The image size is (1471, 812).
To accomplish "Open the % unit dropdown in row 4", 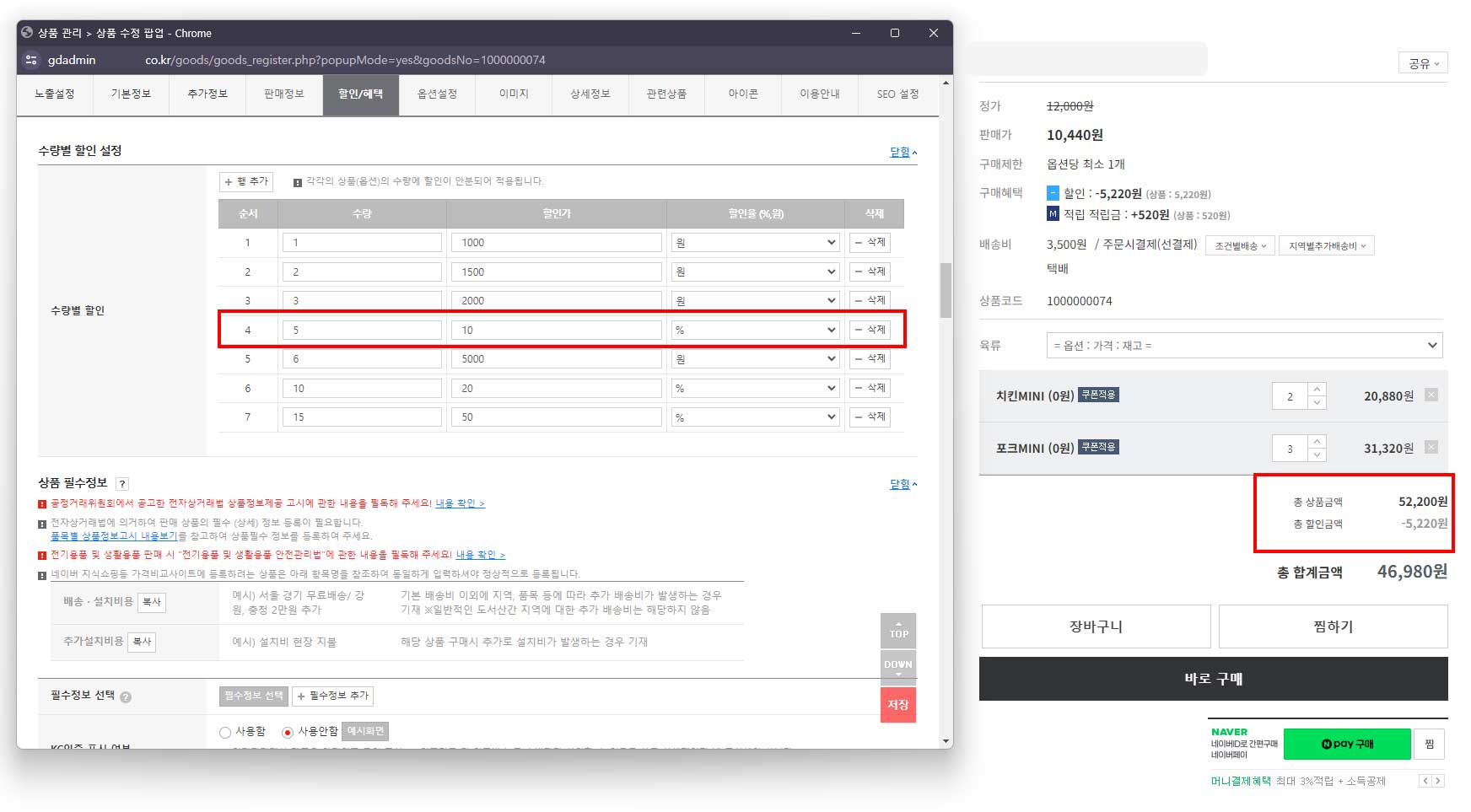I will tap(755, 330).
